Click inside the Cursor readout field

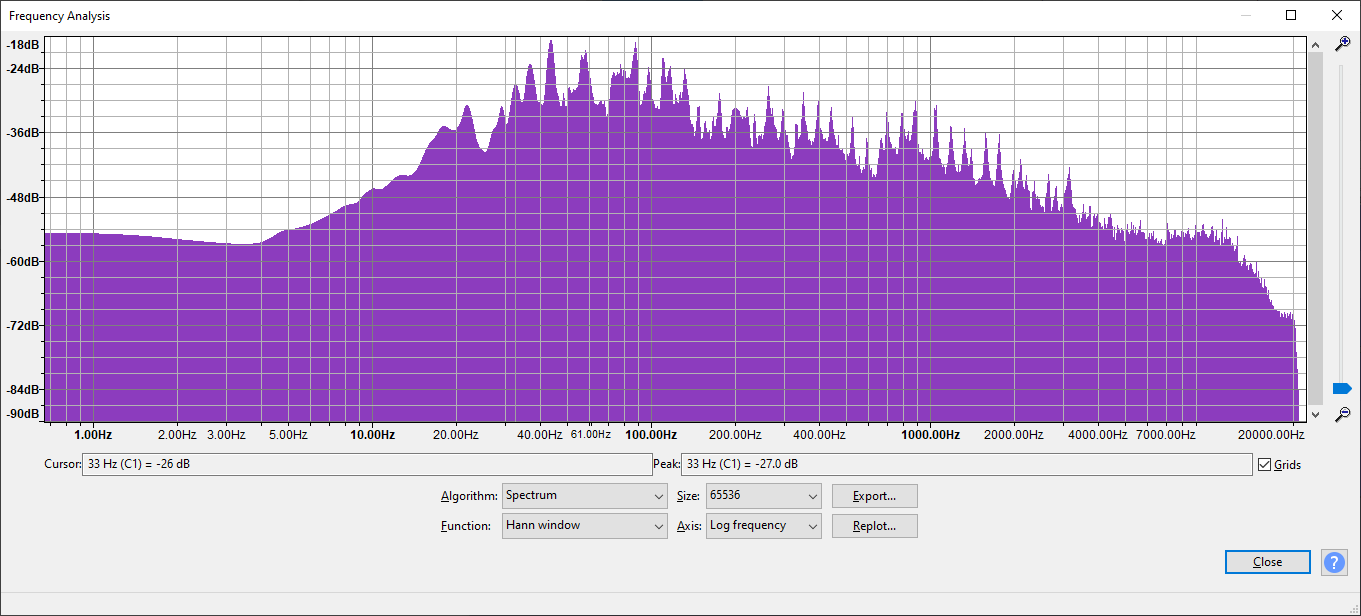coord(366,465)
